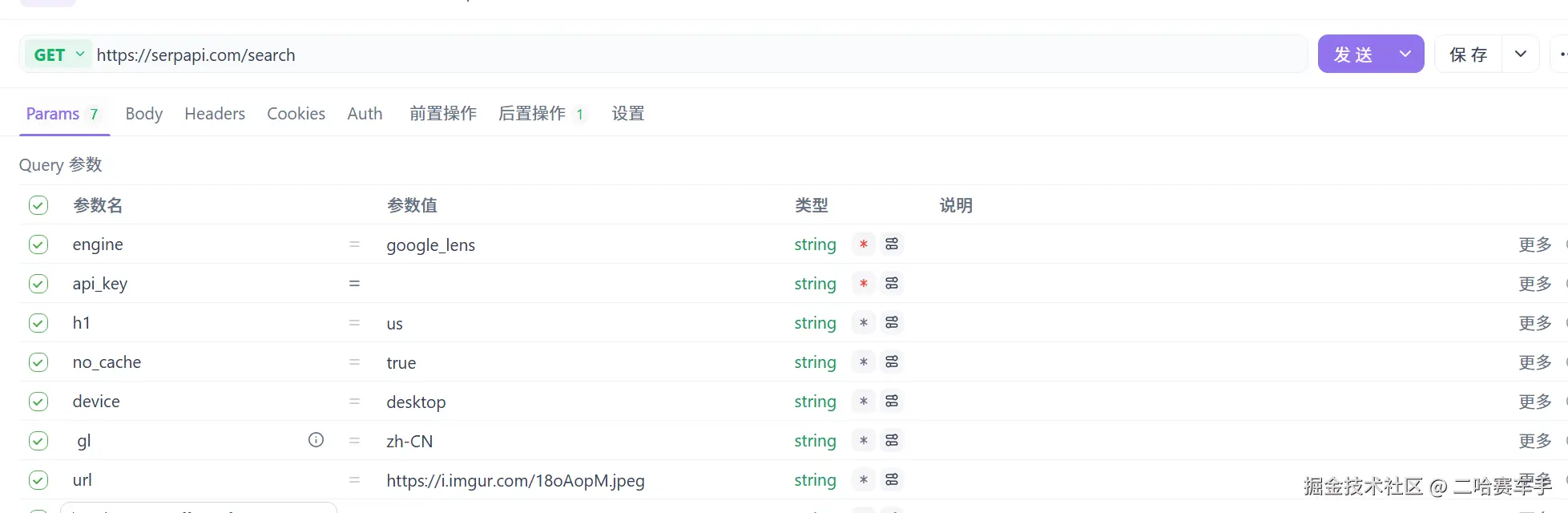Click 更多 in the h1 row
Viewport: 1568px width, 513px height.
pos(1535,323)
